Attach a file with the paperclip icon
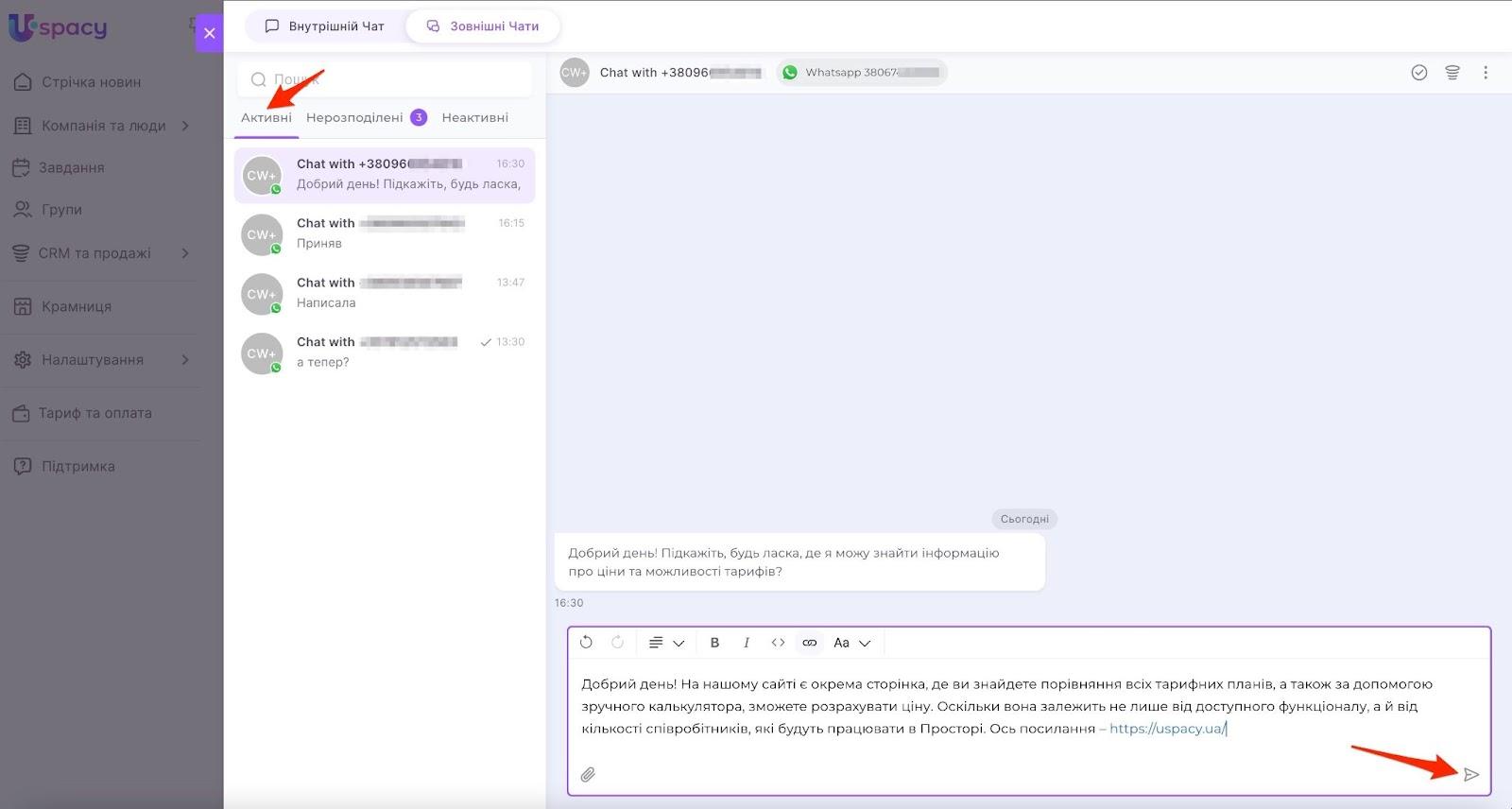 point(588,775)
